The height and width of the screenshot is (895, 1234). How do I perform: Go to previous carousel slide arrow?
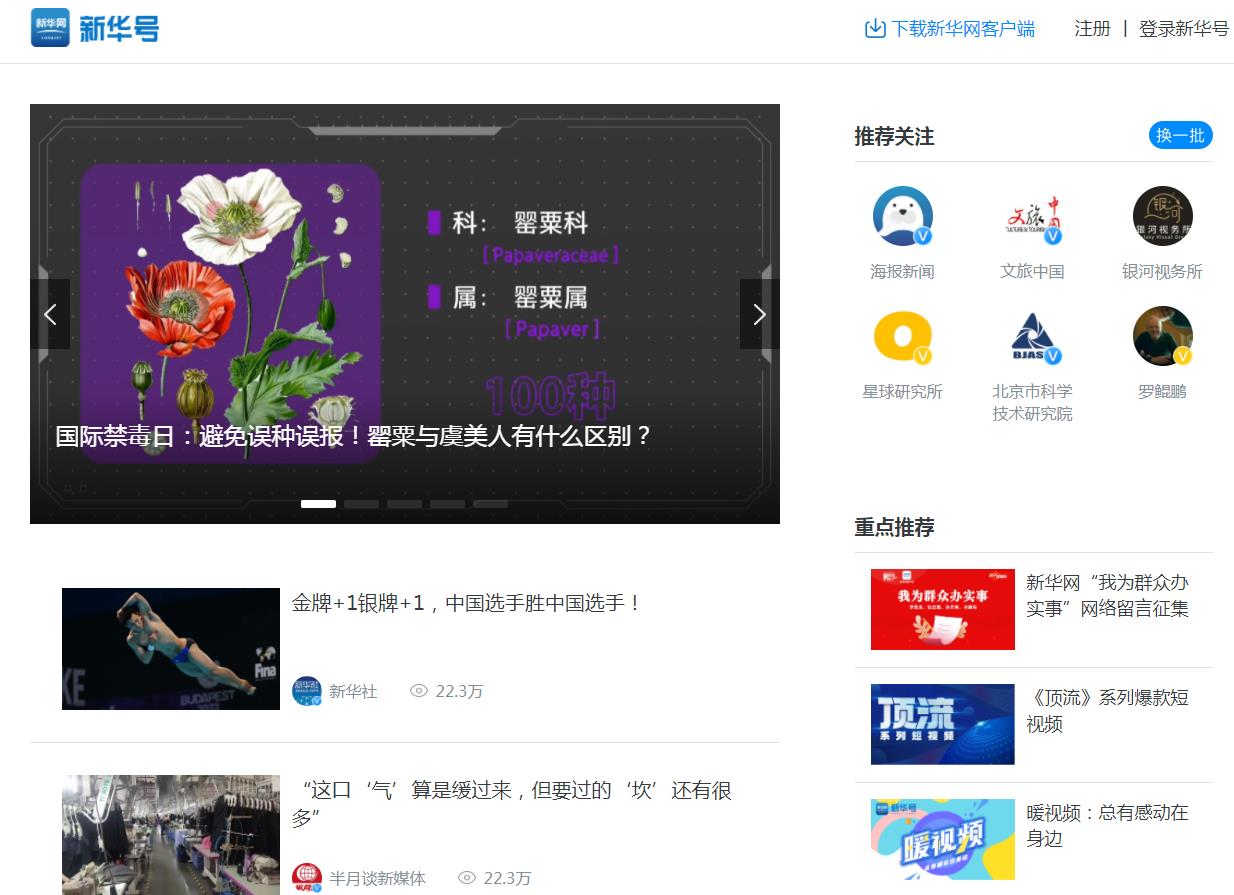[x=50, y=314]
